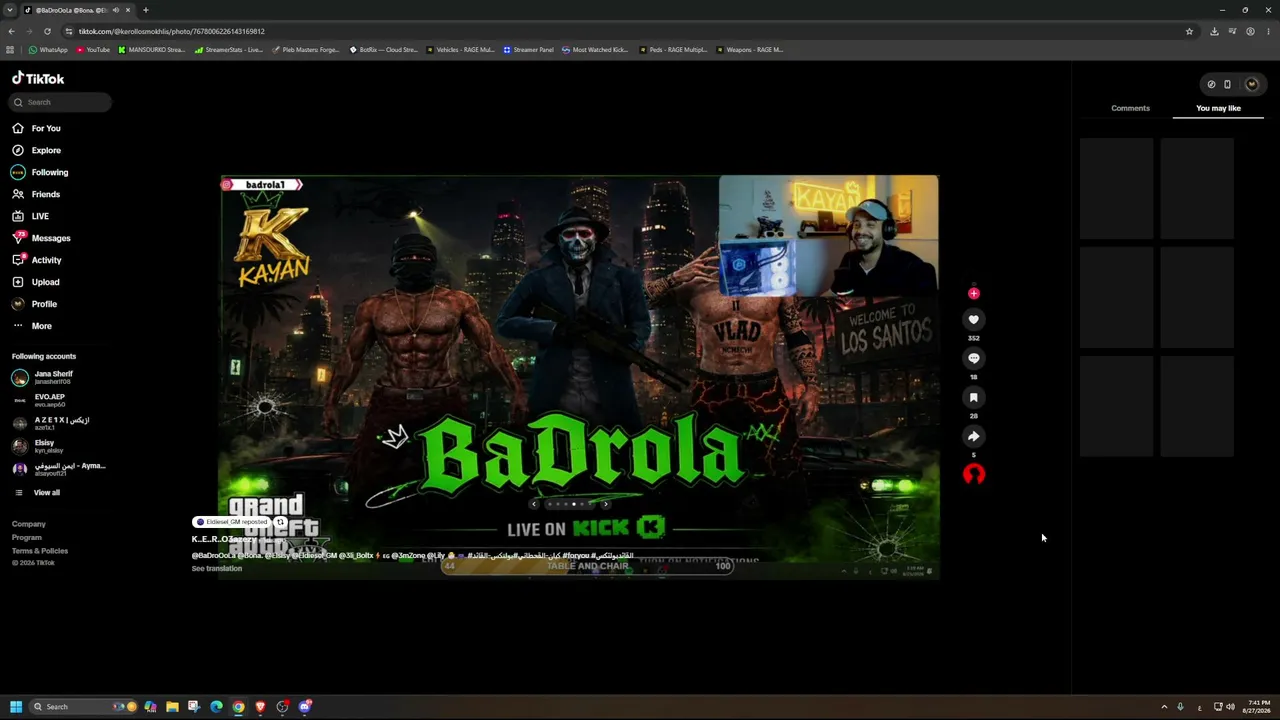Open Jana Sherif's followed account

42,377
